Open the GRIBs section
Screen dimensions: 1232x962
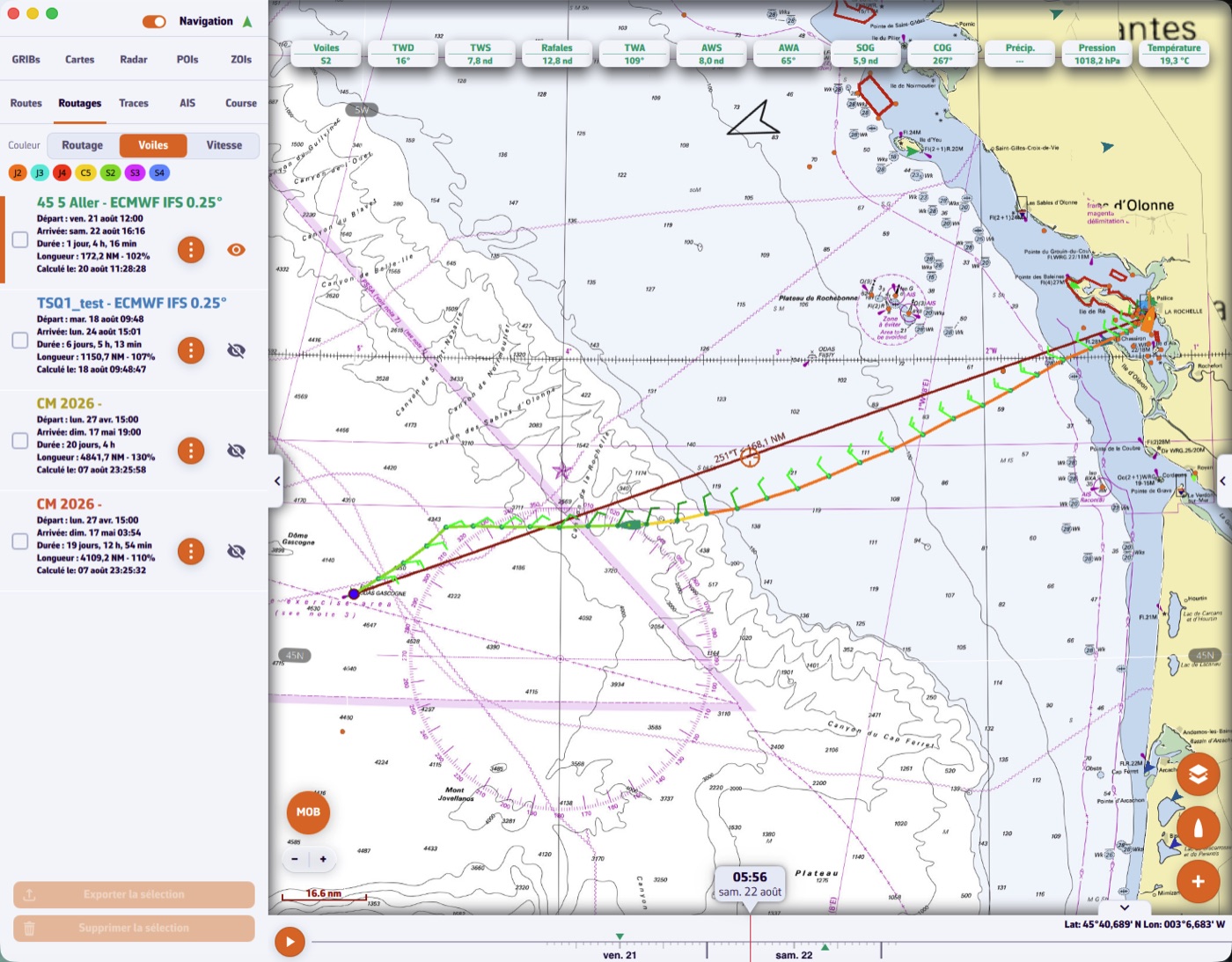26,60
